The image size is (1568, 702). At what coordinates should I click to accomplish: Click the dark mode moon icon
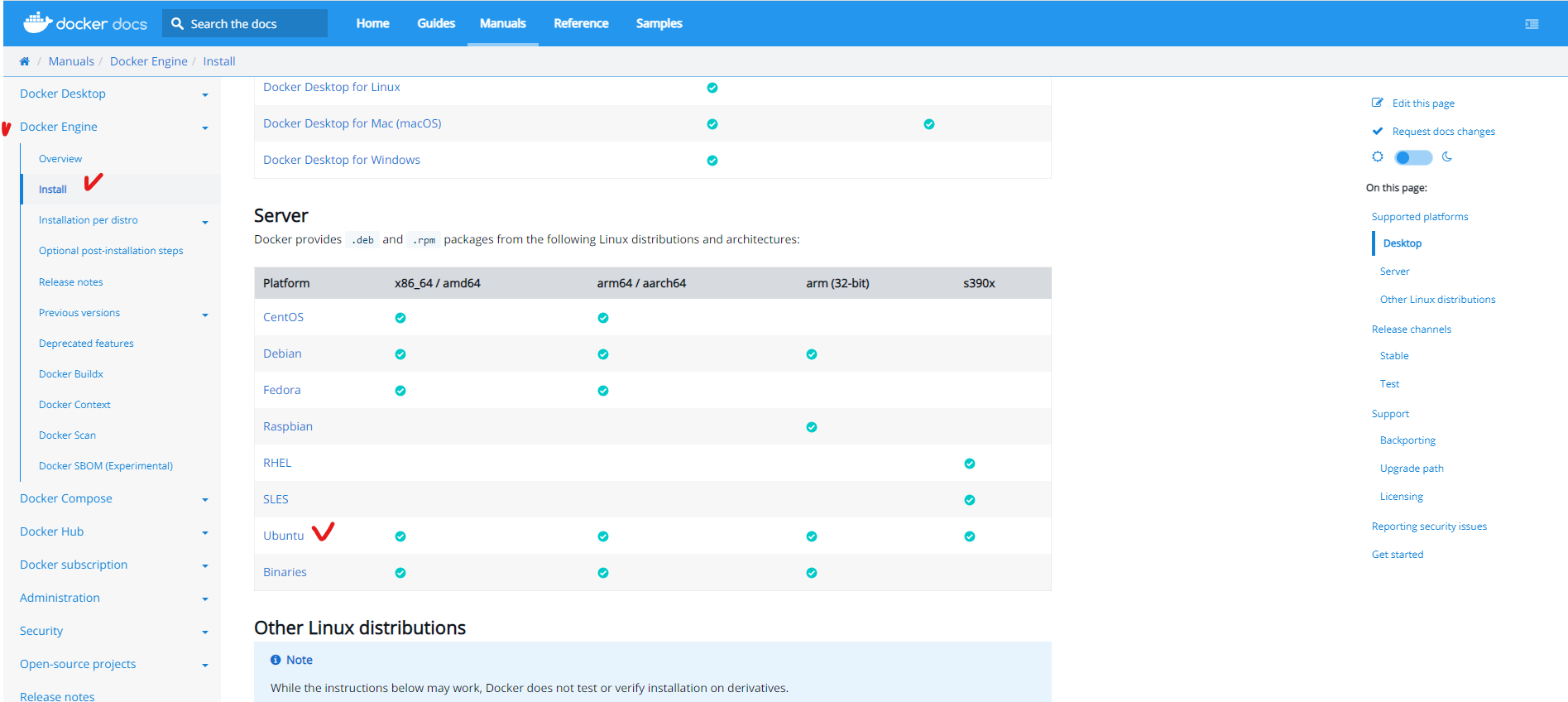(1447, 156)
